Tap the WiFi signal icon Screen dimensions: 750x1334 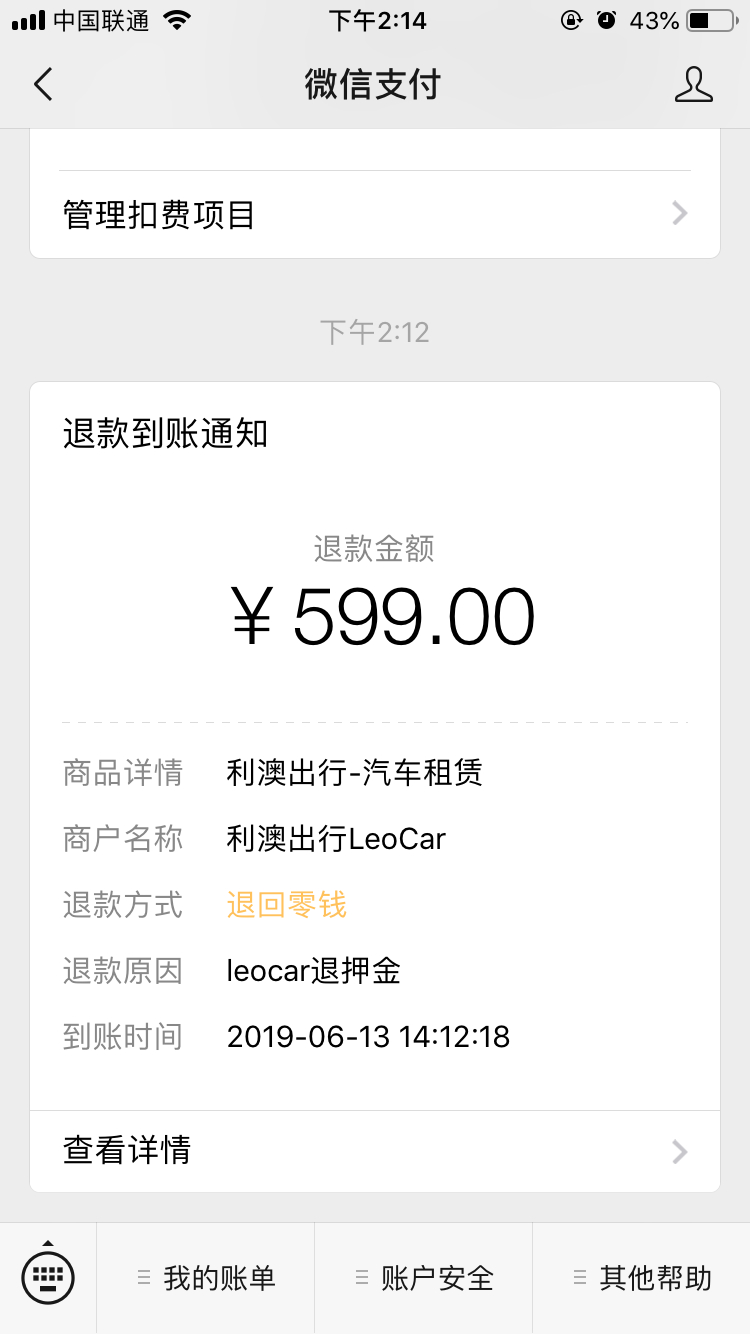click(178, 20)
